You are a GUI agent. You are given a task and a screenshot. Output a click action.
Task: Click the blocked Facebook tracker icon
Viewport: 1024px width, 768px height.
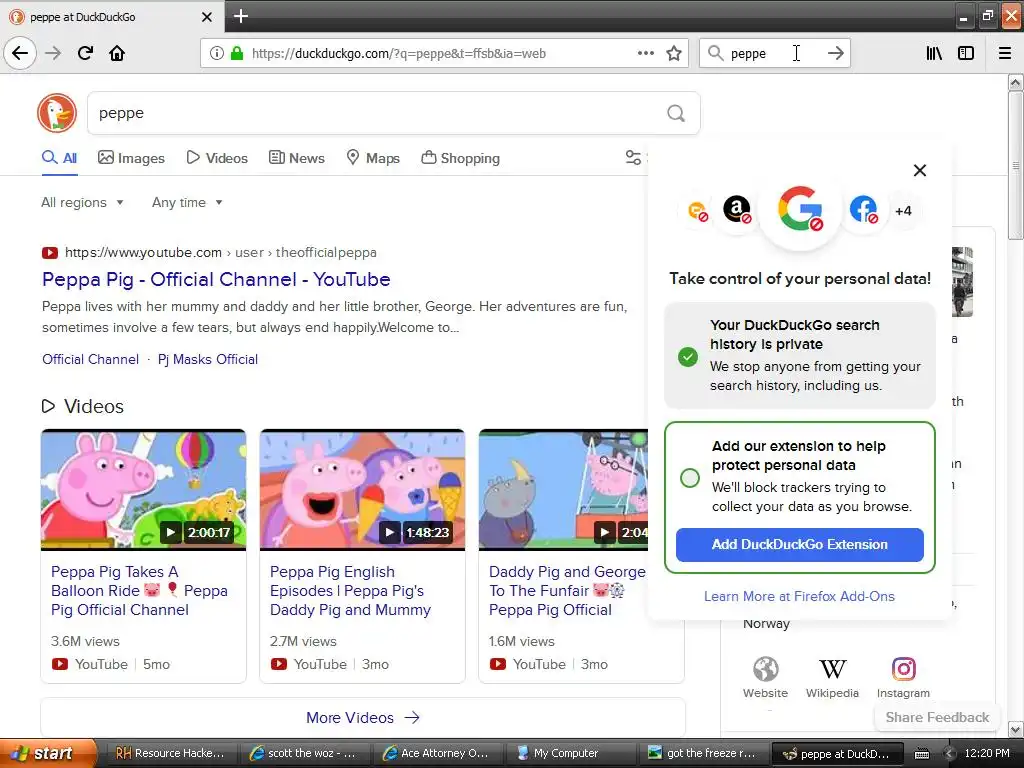coord(863,210)
